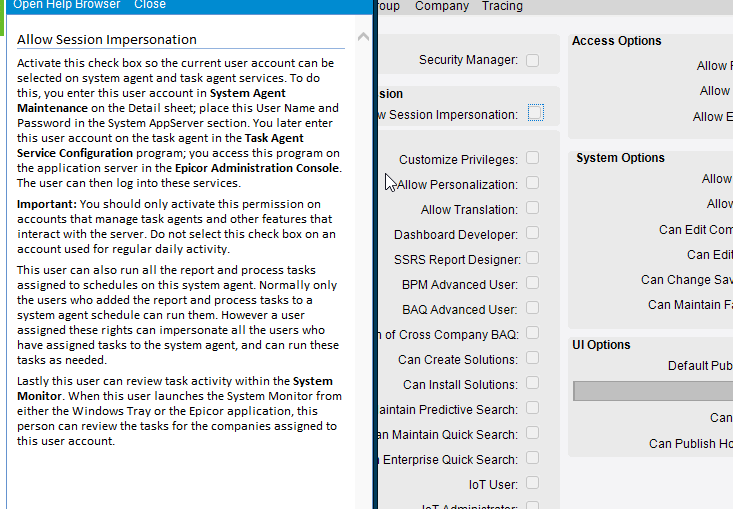Switch to the Company tab
The width and height of the screenshot is (733, 509).
tap(442, 6)
